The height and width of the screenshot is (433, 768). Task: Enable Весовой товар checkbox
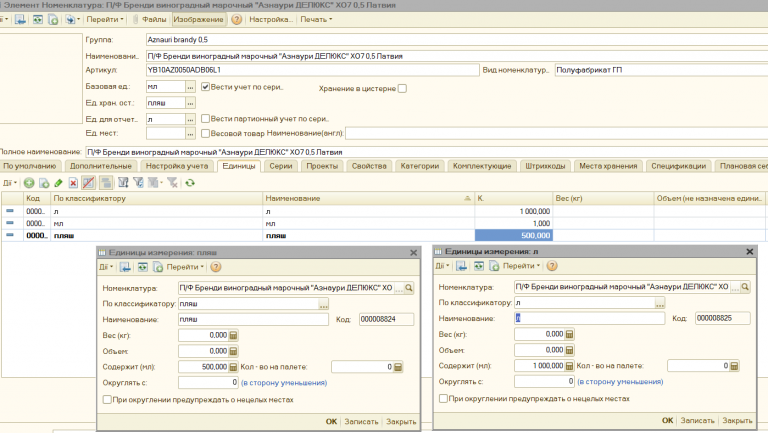coord(206,133)
